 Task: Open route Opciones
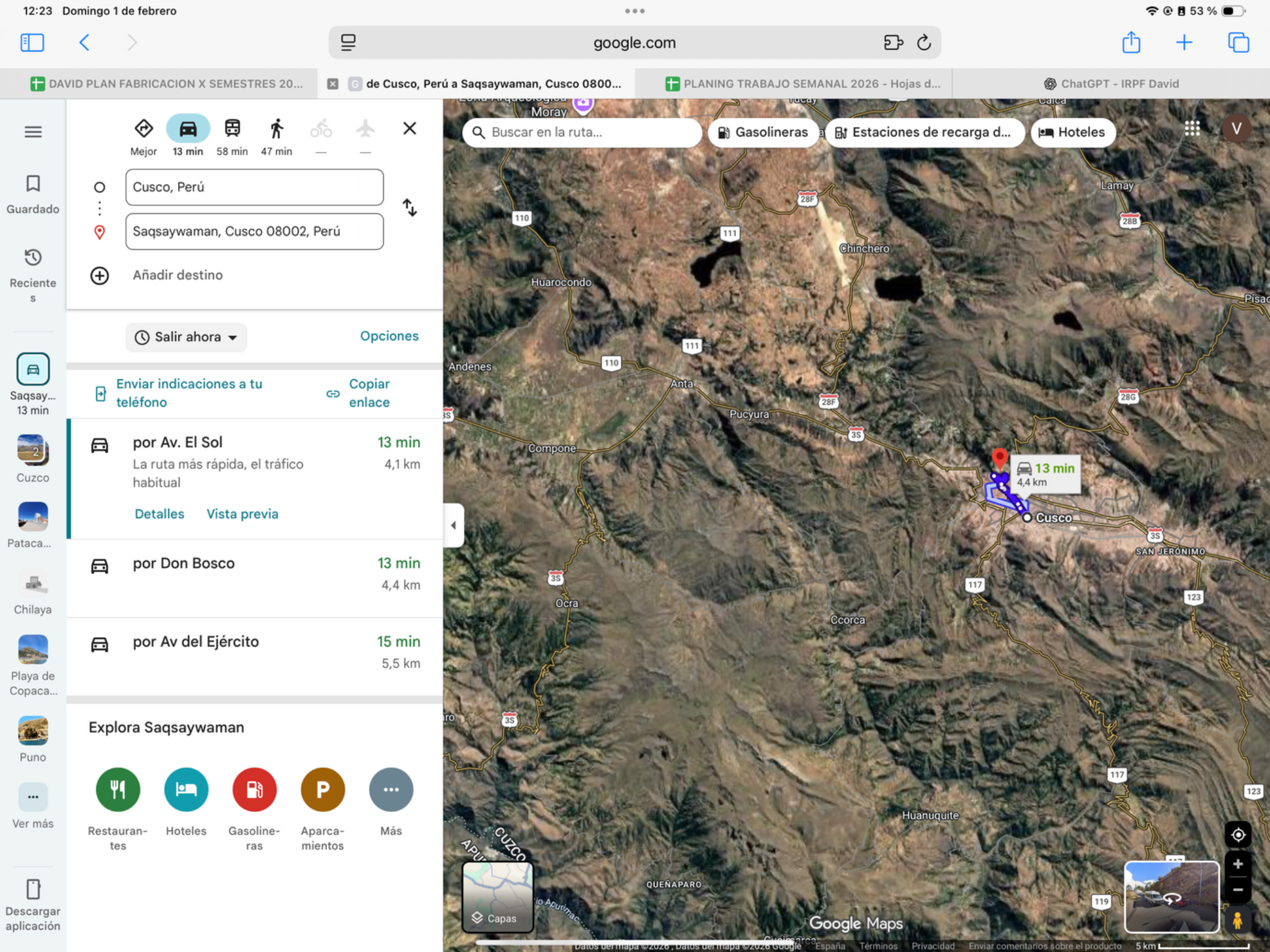point(389,336)
